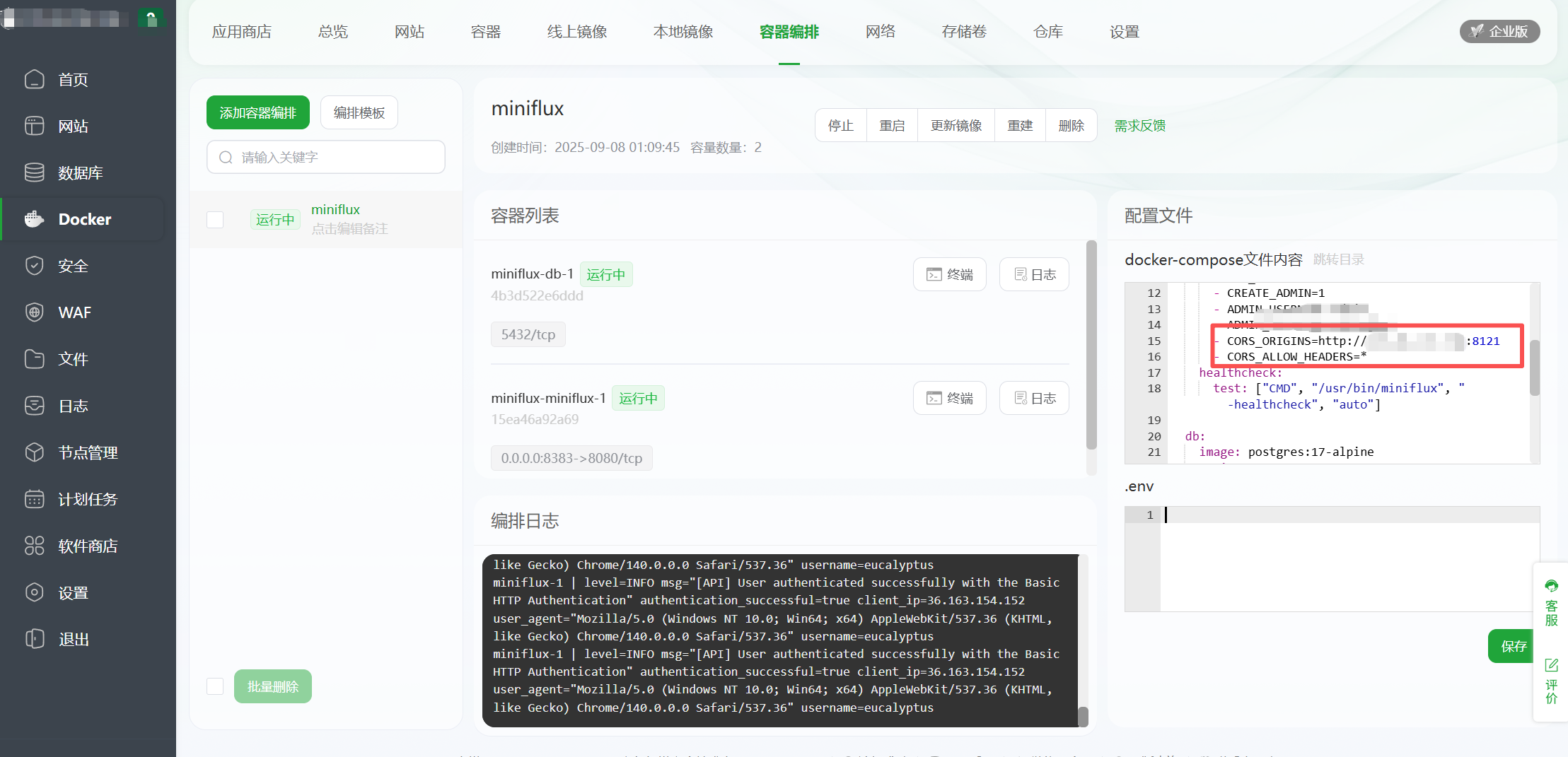Click the add container compose button
The width and height of the screenshot is (1568, 757).
(x=257, y=112)
